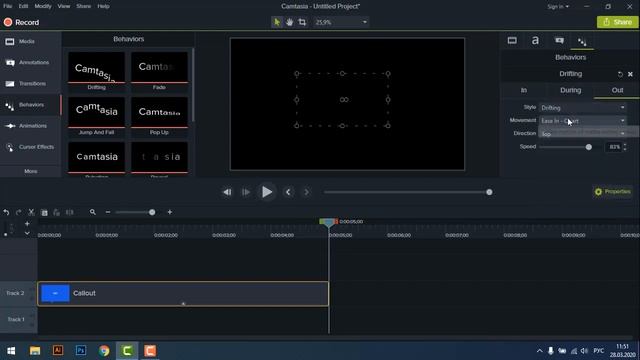Add a new track

[x=27, y=224]
